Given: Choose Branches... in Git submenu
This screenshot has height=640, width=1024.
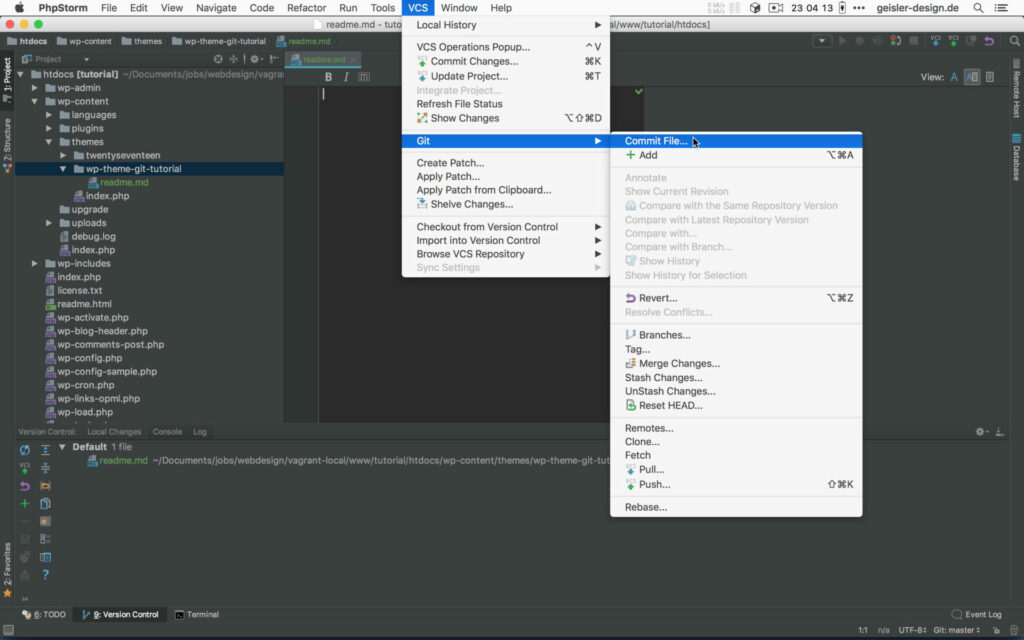Looking at the screenshot, I should [x=736, y=335].
